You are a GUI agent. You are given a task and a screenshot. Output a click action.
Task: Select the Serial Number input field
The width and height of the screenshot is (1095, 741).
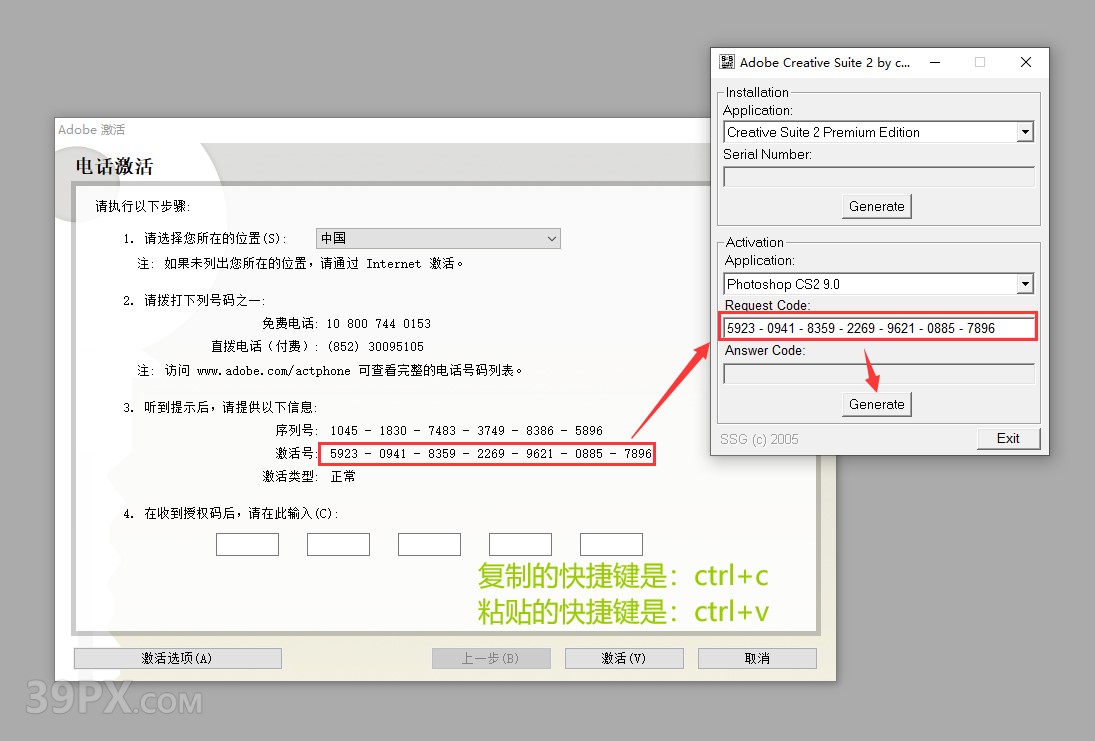[878, 177]
